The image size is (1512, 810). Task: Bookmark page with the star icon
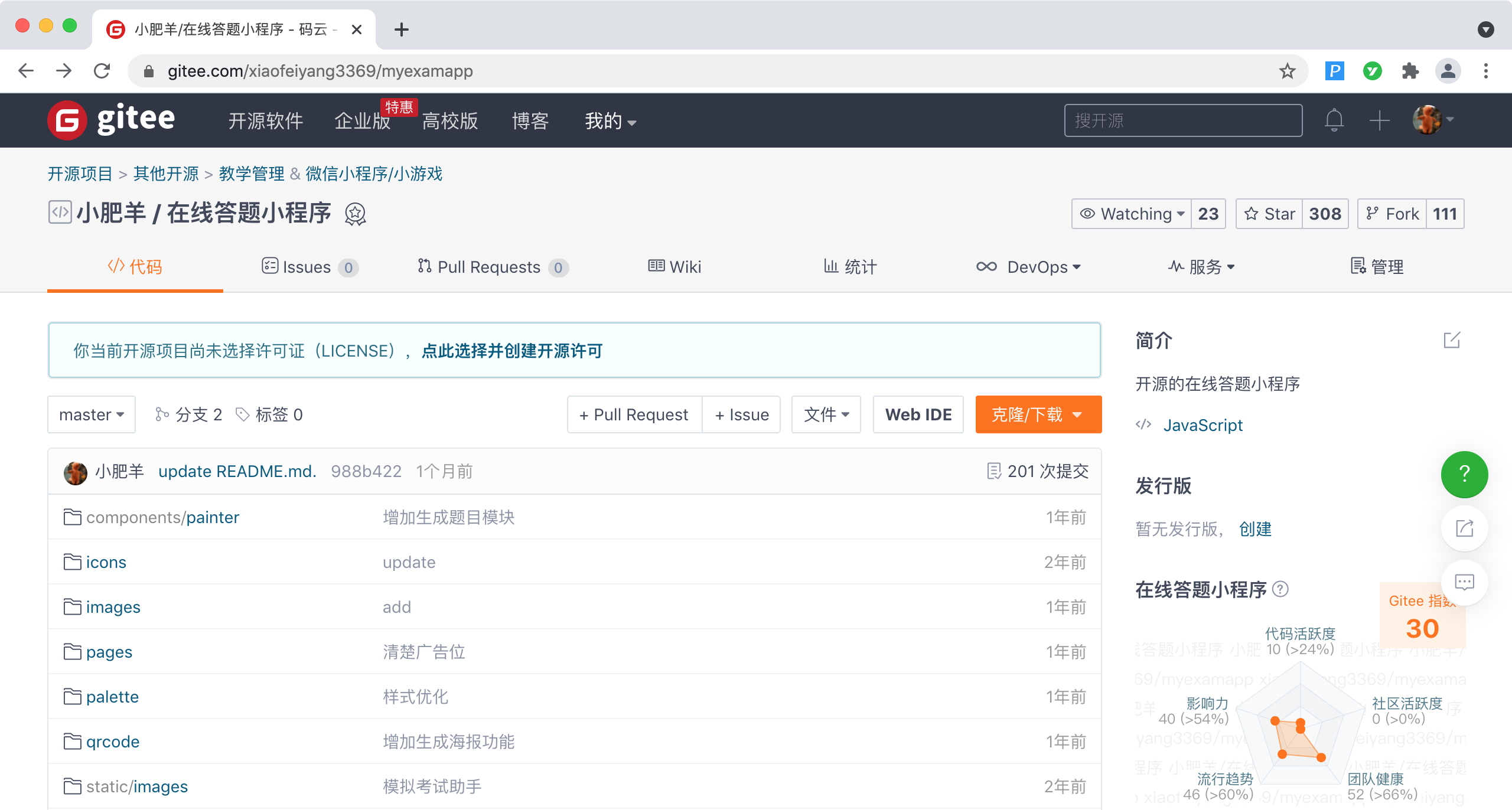(x=1287, y=71)
